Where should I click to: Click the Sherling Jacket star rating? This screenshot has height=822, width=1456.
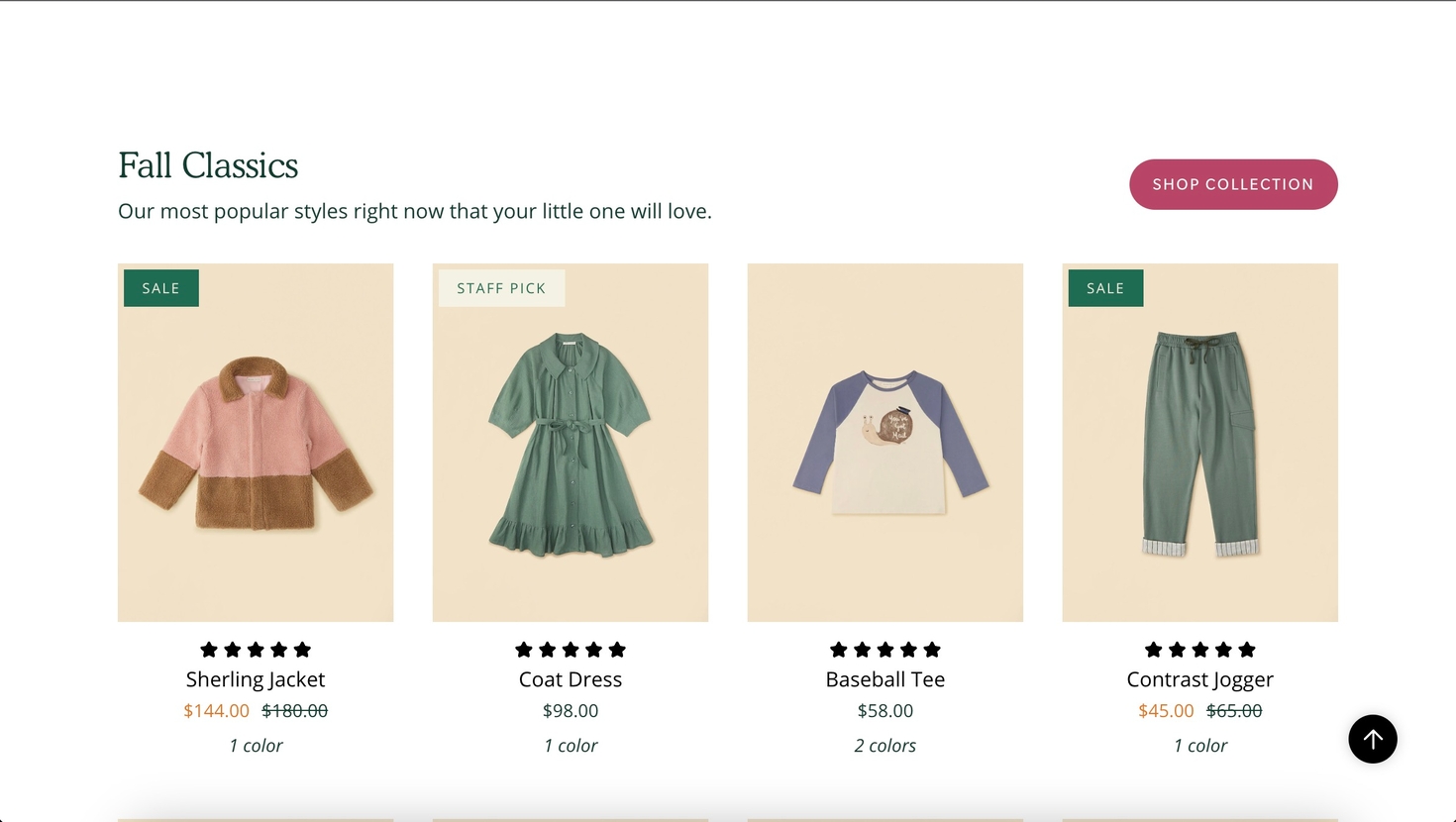pyautogui.click(x=256, y=650)
